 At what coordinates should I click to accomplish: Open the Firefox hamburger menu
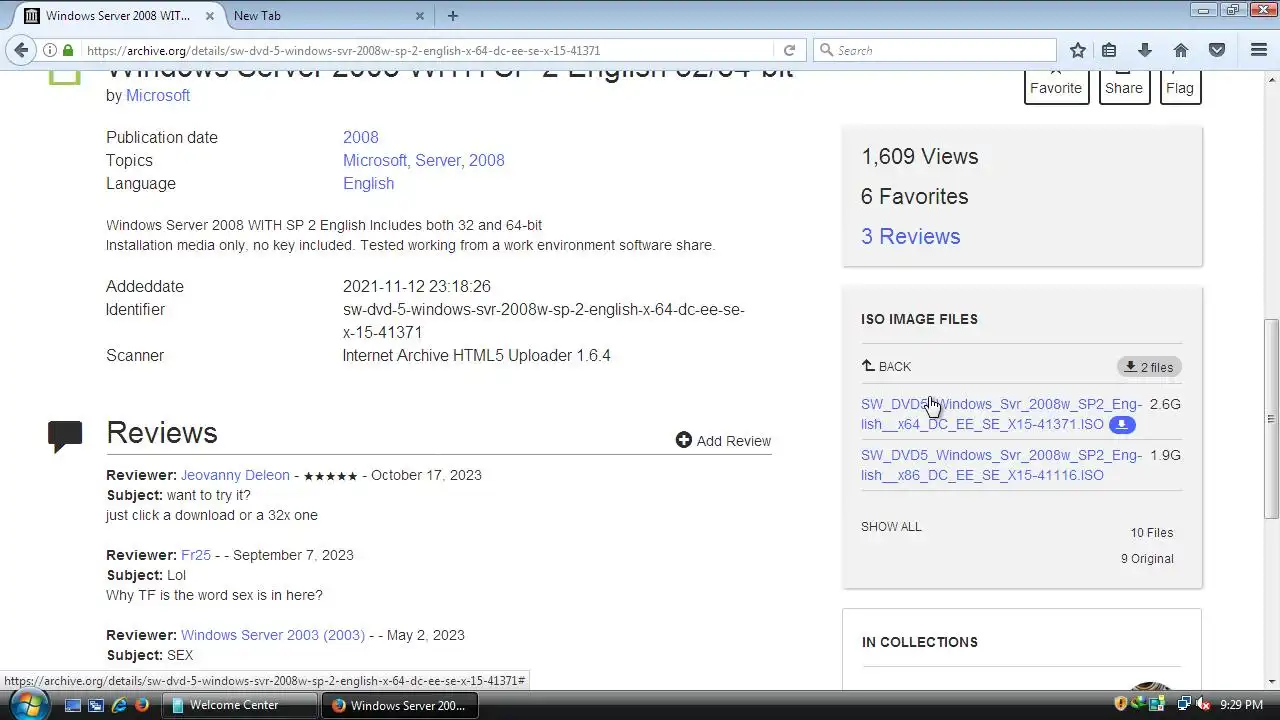(1259, 50)
